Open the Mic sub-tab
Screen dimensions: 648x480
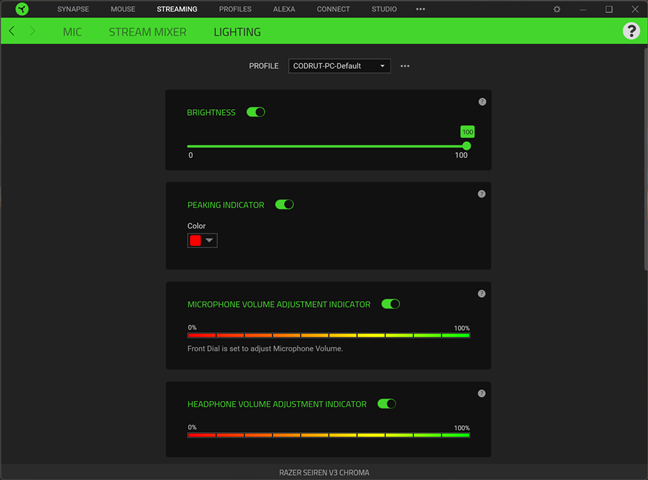pyautogui.click(x=72, y=32)
